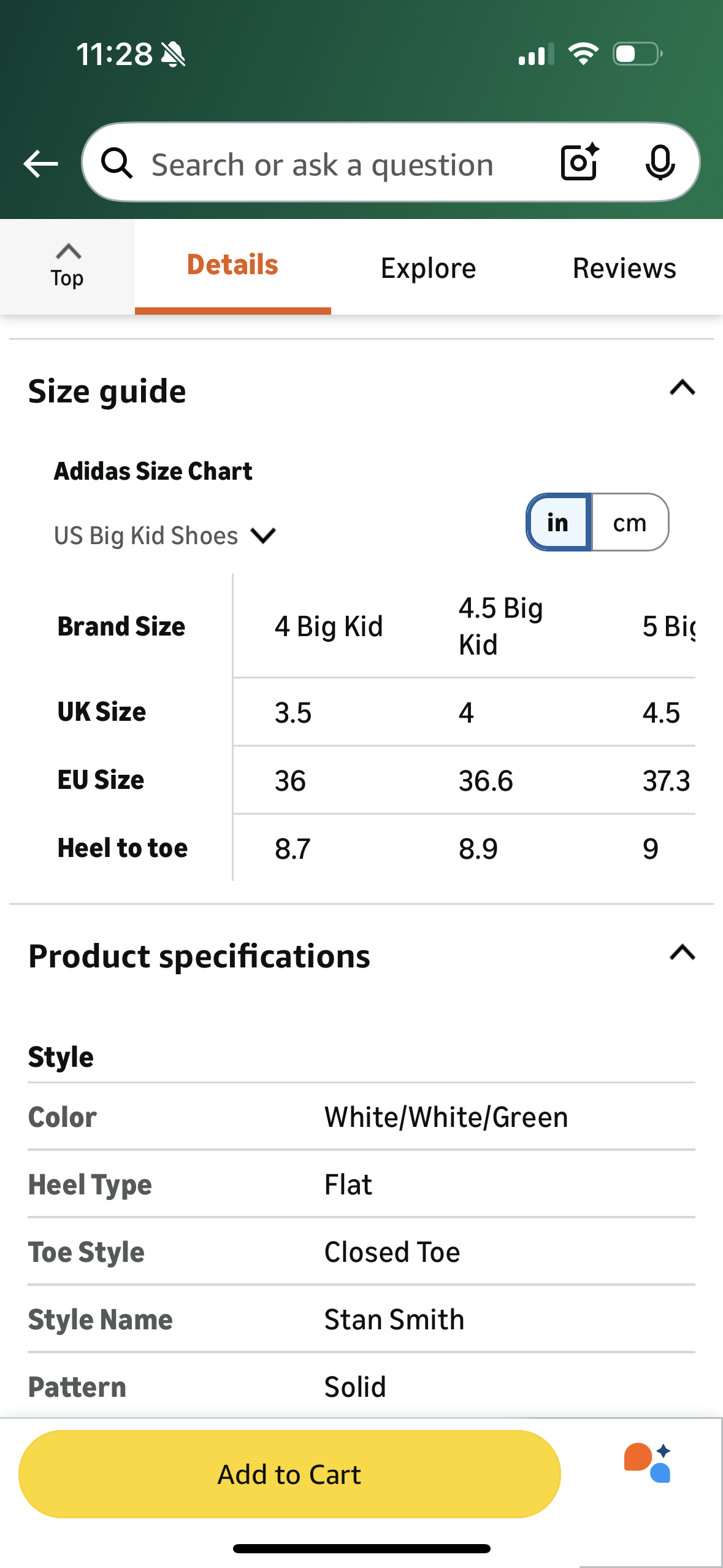
Task: Add the shoes to cart
Action: pyautogui.click(x=288, y=1474)
